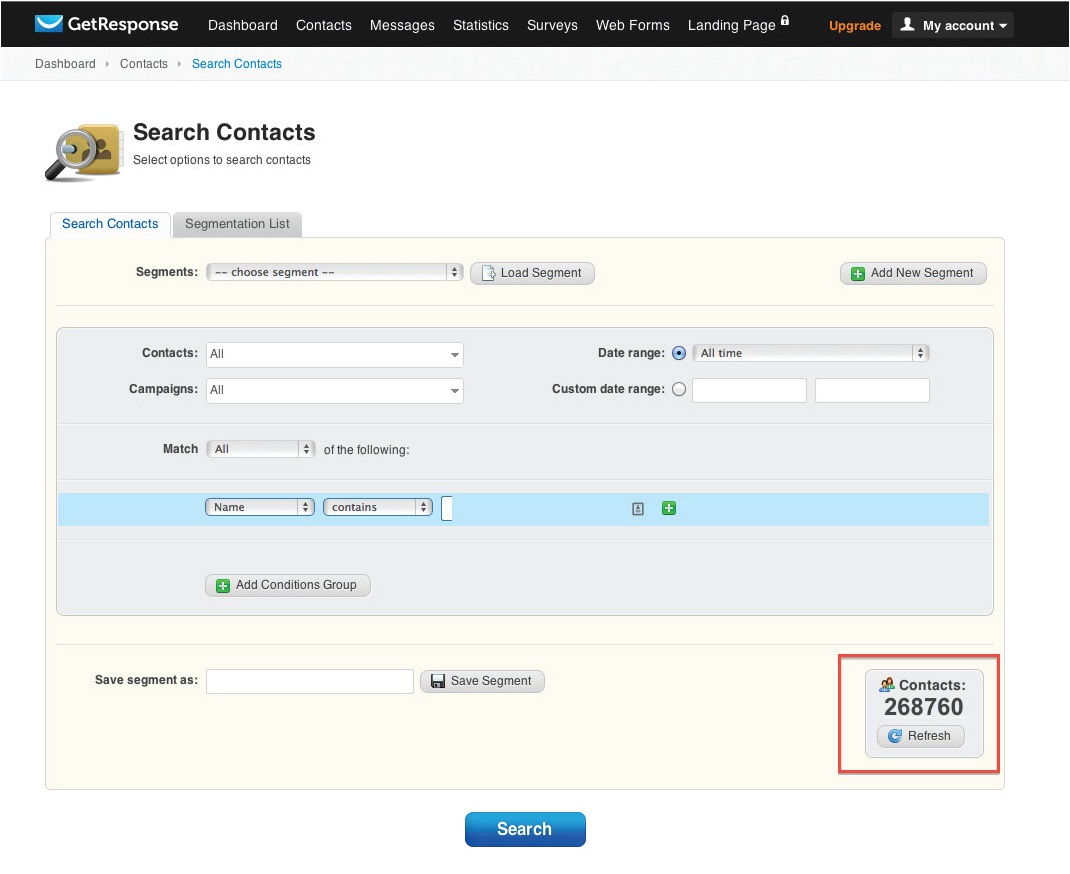The width and height of the screenshot is (1070, 874).
Task: Click the green plus add-condition icon
Action: [669, 508]
